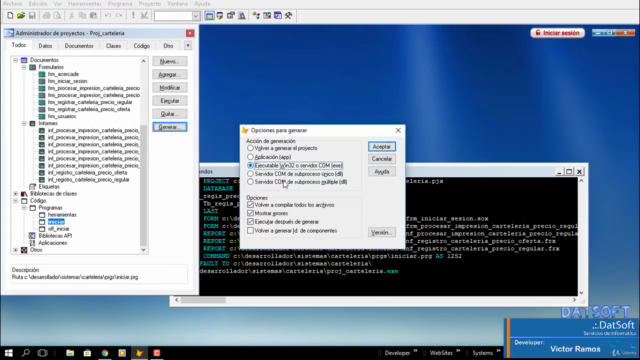Click the Print toolbar icon
This screenshot has width=640, height=360.
pyautogui.click(x=47, y=16)
